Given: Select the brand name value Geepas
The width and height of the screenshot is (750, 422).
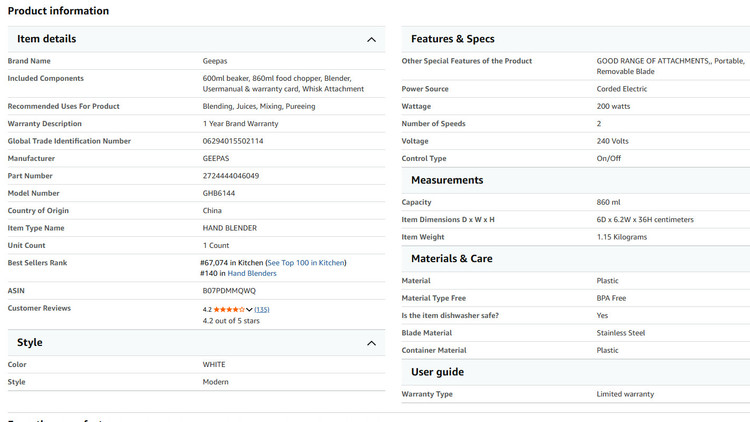Looking at the screenshot, I should pyautogui.click(x=215, y=61).
